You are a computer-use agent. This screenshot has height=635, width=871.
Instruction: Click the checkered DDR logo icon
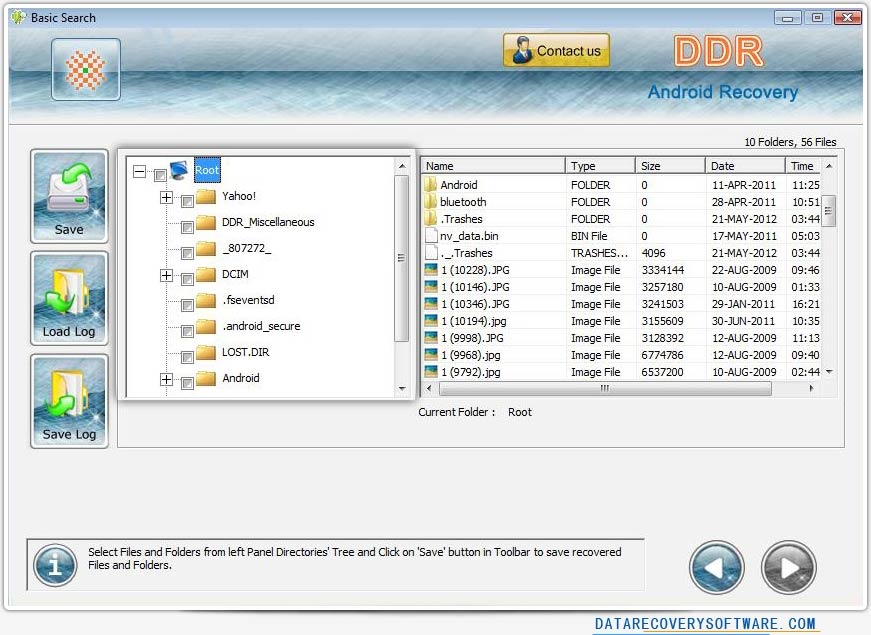tap(86, 69)
